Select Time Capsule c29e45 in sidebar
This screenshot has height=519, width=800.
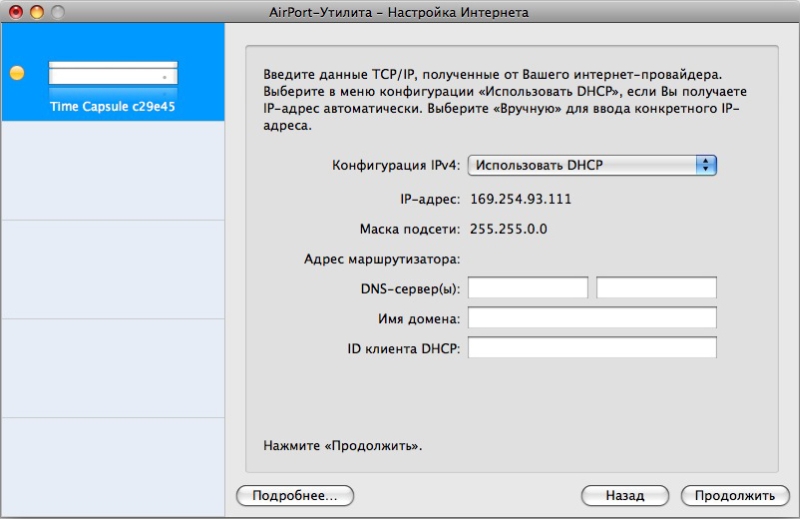tap(112, 105)
